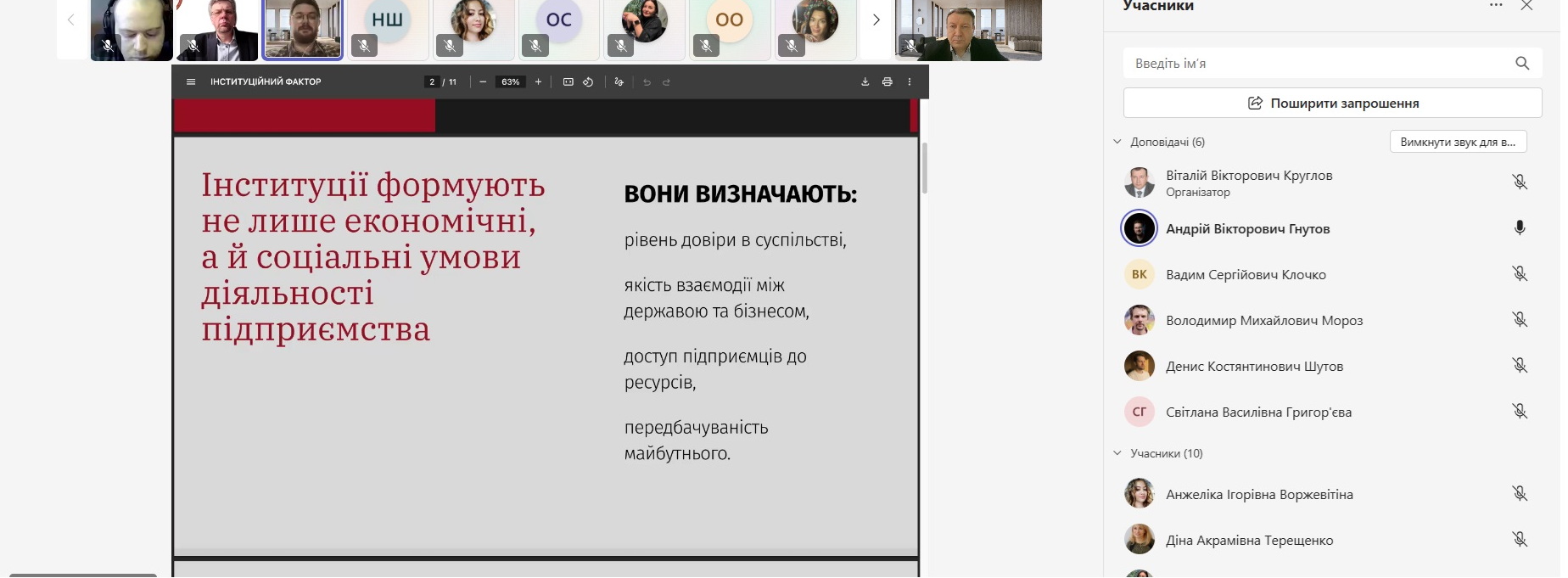Click the ВК avatar of Вадим Клочко
This screenshot has height=578, width=1568.
click(1140, 274)
